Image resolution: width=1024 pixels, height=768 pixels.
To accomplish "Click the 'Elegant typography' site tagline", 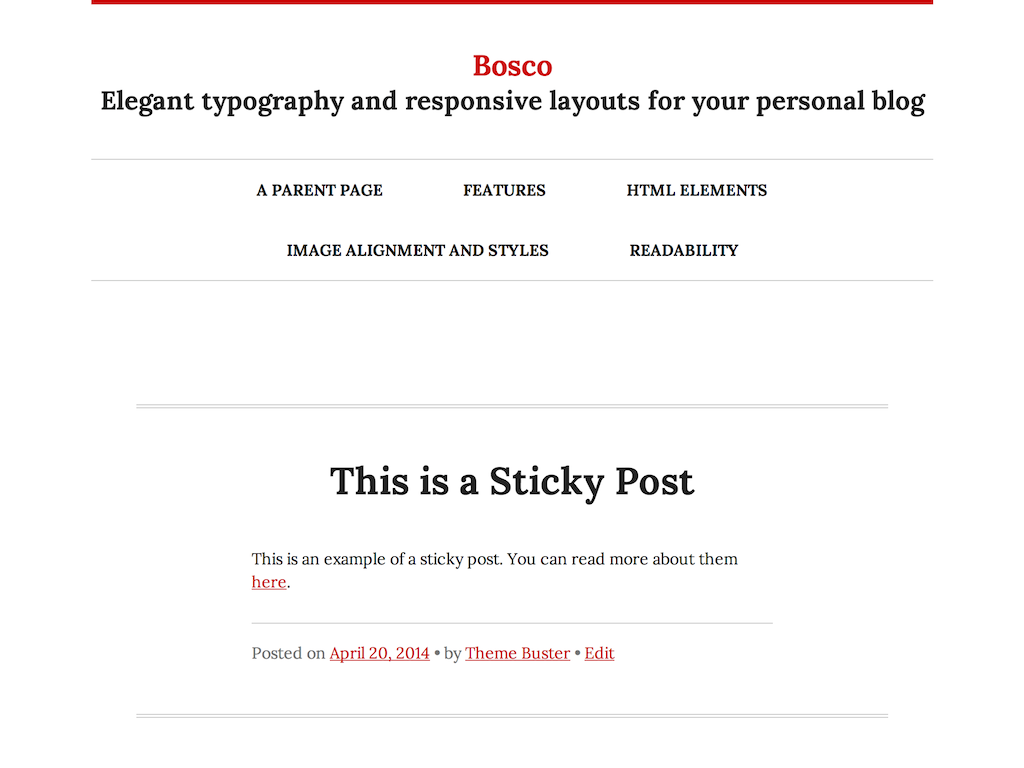I will pyautogui.click(x=512, y=101).
